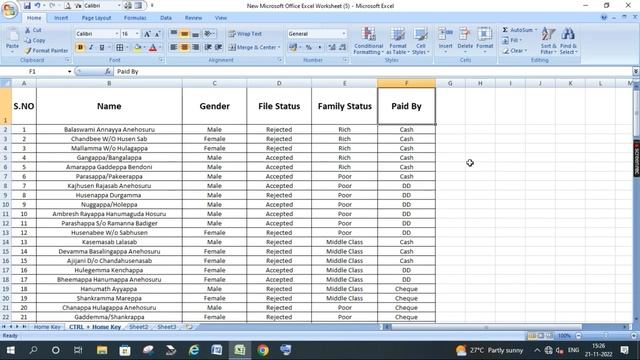Open the font name dropdown
This screenshot has width=640, height=360.
[117, 34]
